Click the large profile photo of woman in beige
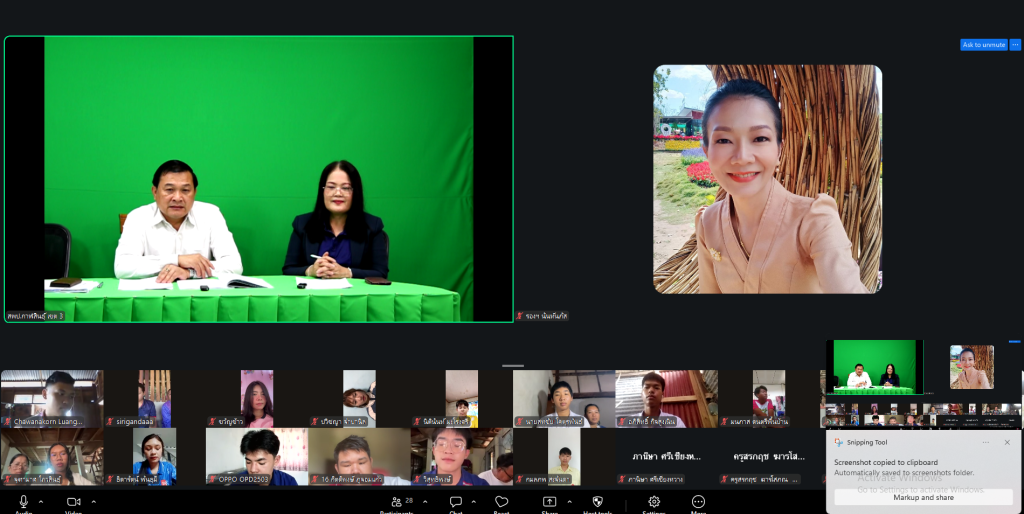The height and width of the screenshot is (514, 1024). point(767,179)
